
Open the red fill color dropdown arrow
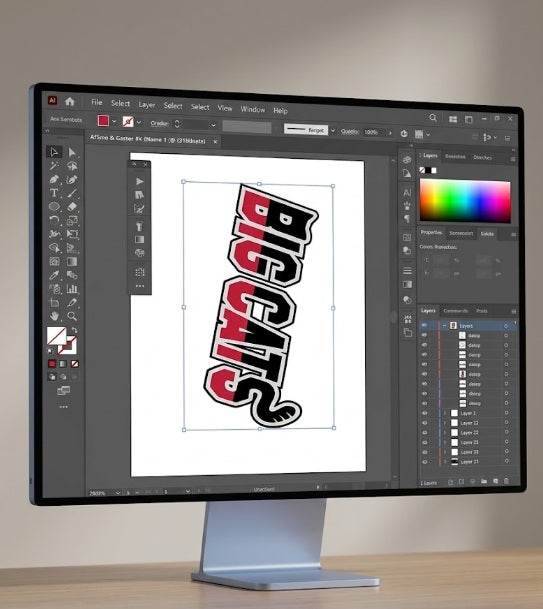pyautogui.click(x=114, y=121)
